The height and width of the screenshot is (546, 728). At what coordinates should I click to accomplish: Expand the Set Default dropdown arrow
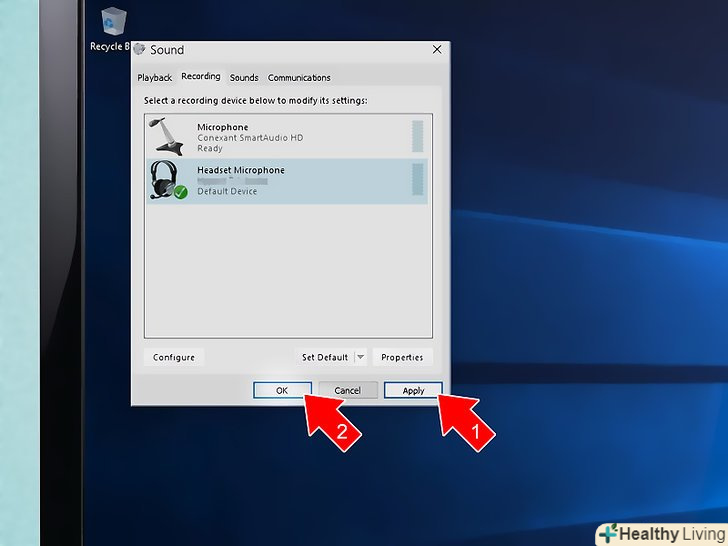361,357
